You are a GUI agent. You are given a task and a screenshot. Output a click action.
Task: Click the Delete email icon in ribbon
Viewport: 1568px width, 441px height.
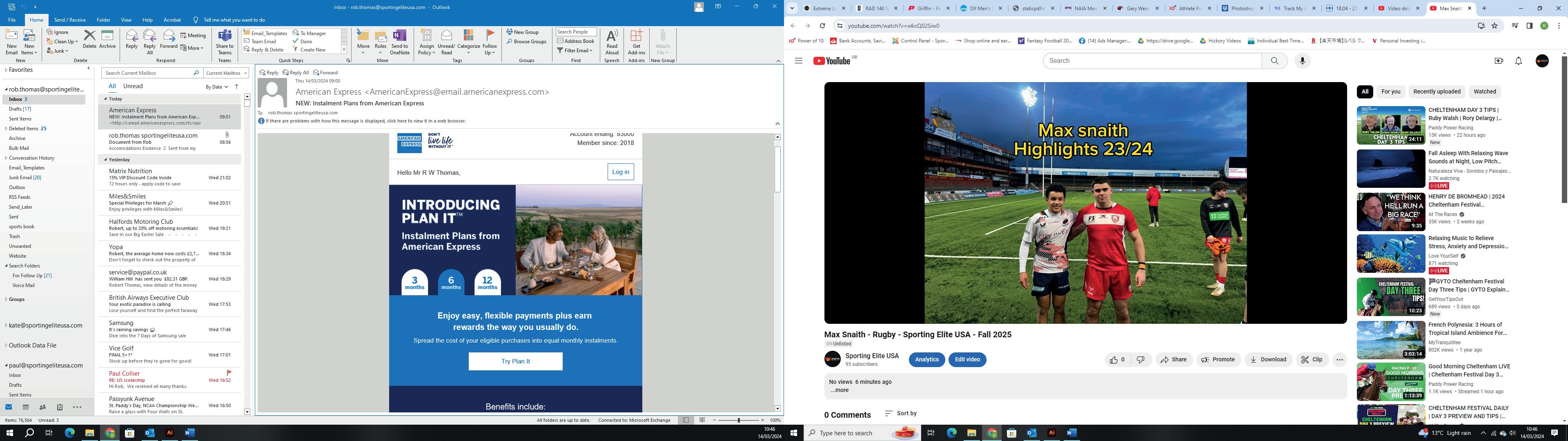coord(89,39)
